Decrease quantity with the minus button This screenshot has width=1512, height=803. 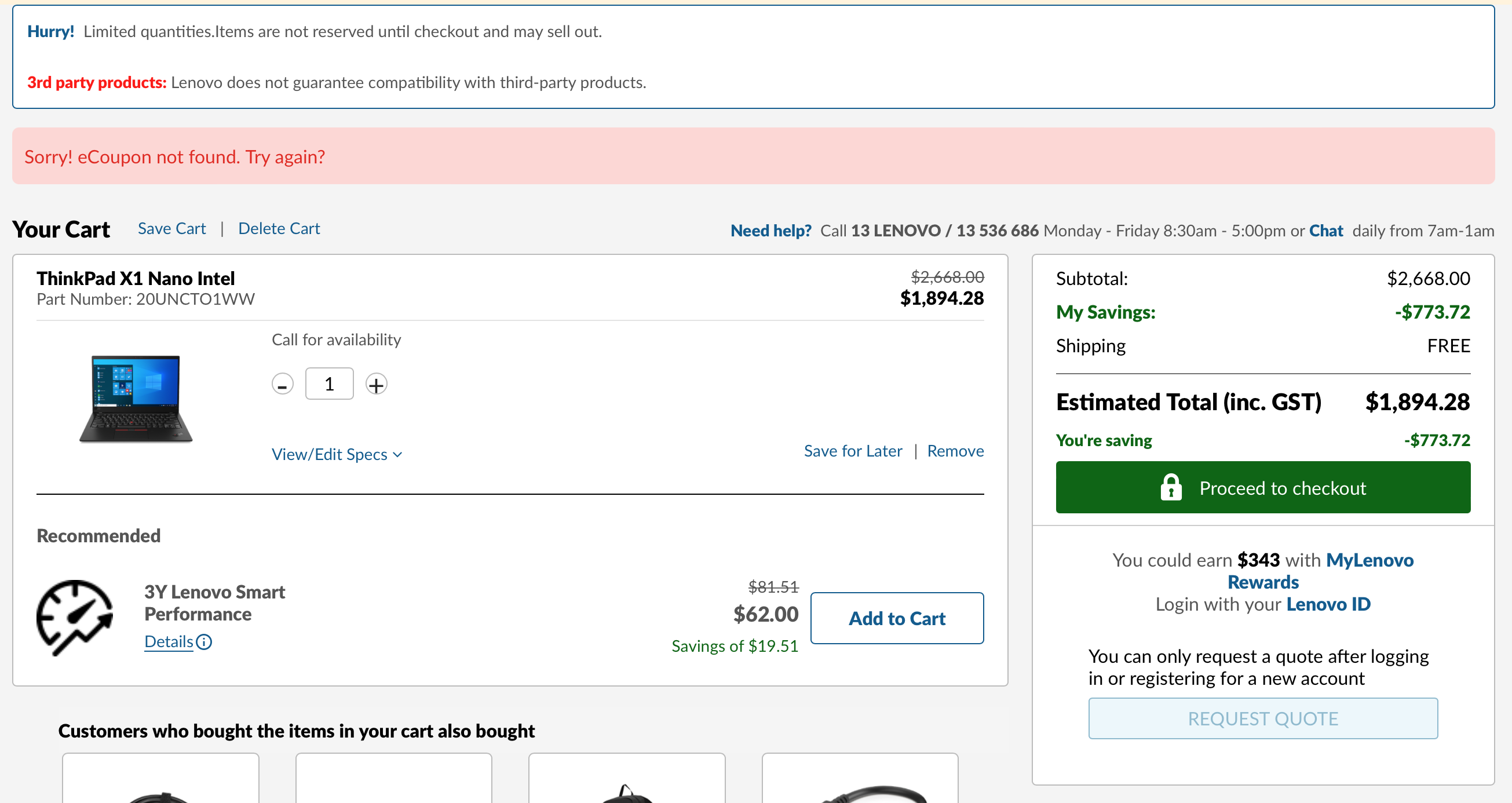tap(282, 385)
